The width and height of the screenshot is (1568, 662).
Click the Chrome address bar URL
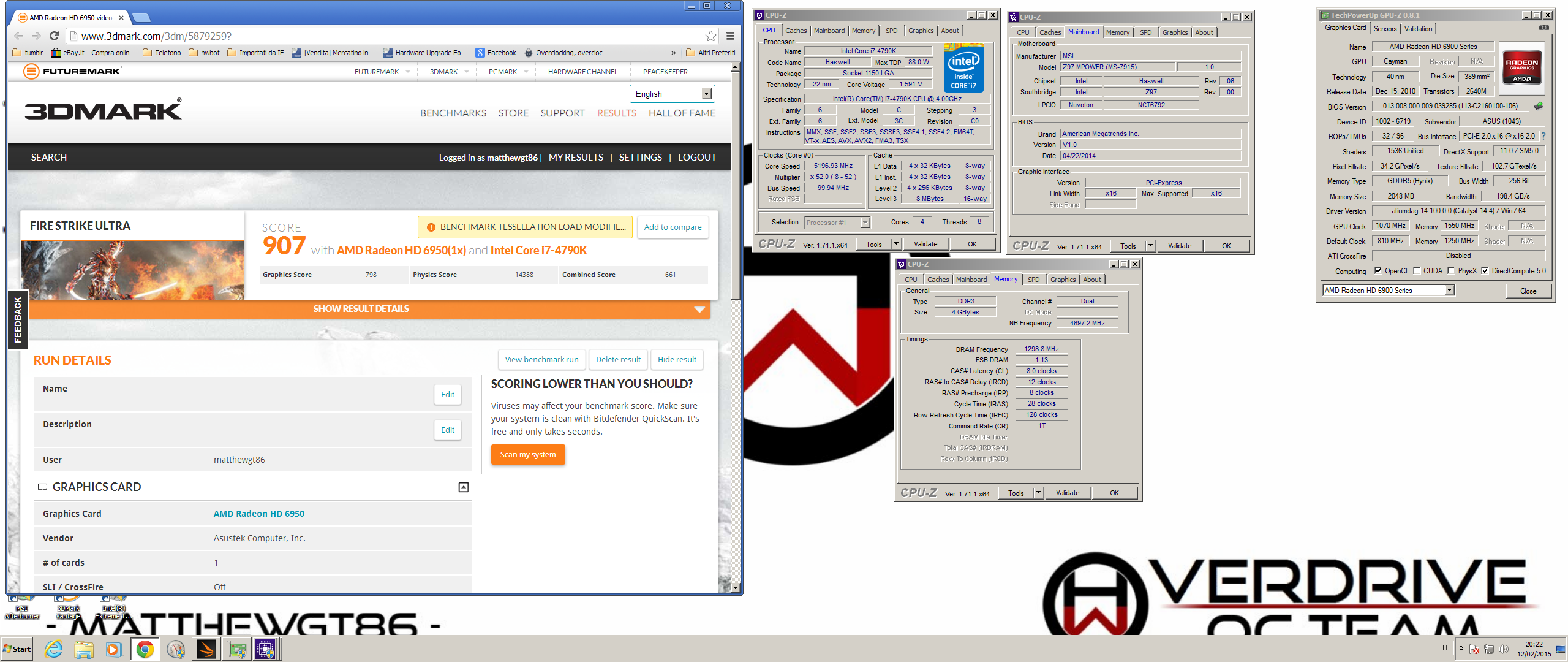pyautogui.click(x=156, y=36)
